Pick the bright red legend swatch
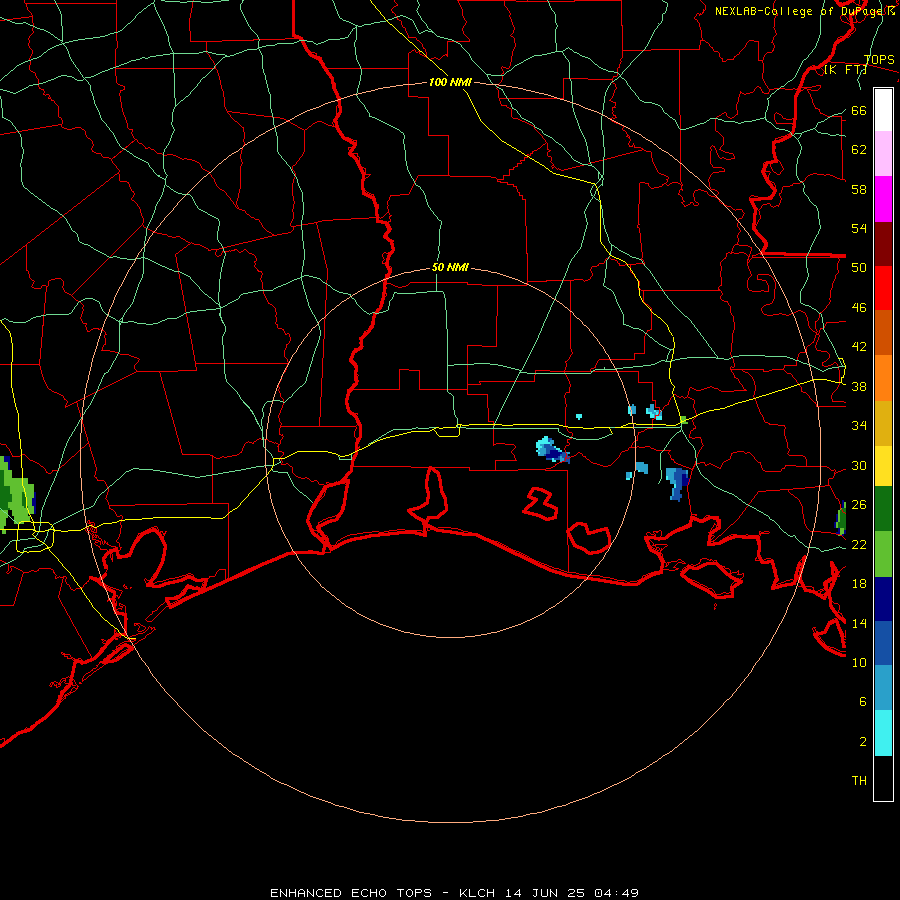The width and height of the screenshot is (900, 900). click(x=883, y=288)
